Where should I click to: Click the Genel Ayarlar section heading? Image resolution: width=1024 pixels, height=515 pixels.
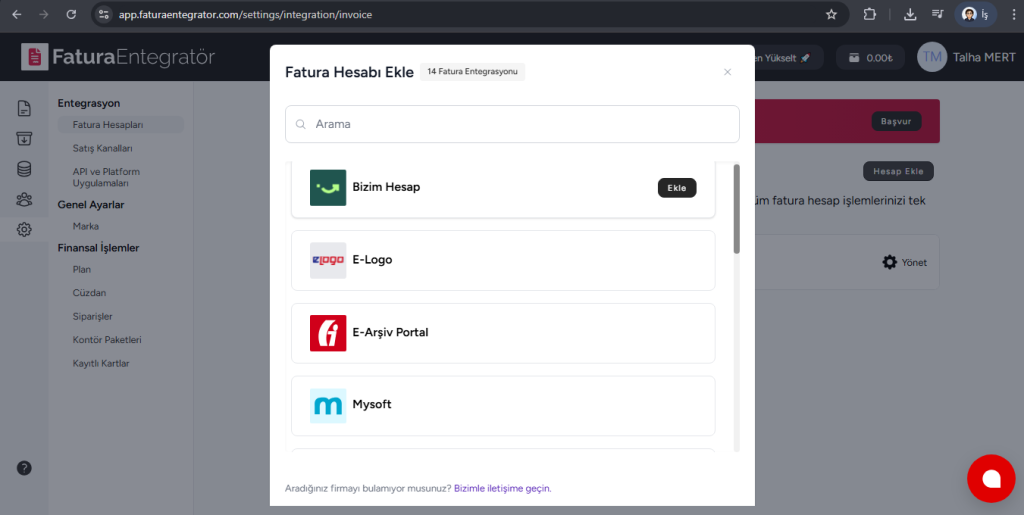(91, 205)
